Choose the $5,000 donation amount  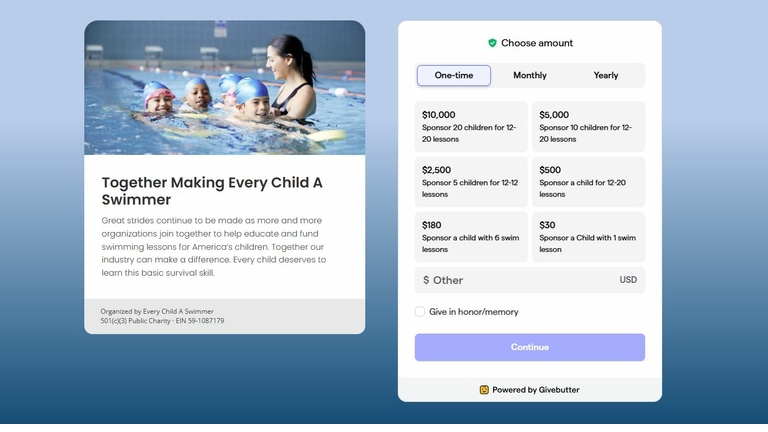click(x=588, y=127)
